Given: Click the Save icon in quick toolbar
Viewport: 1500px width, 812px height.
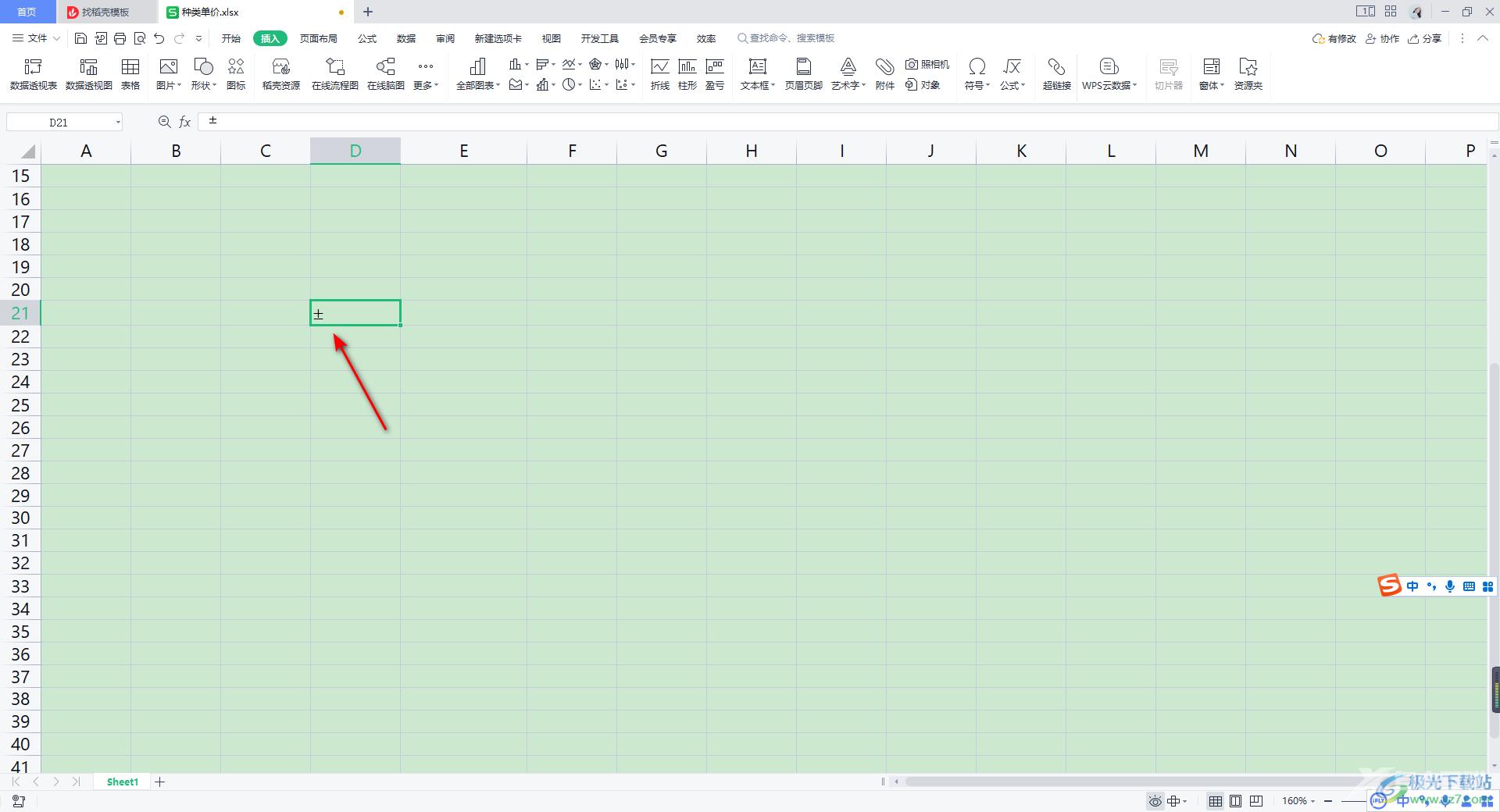Looking at the screenshot, I should coord(80,38).
